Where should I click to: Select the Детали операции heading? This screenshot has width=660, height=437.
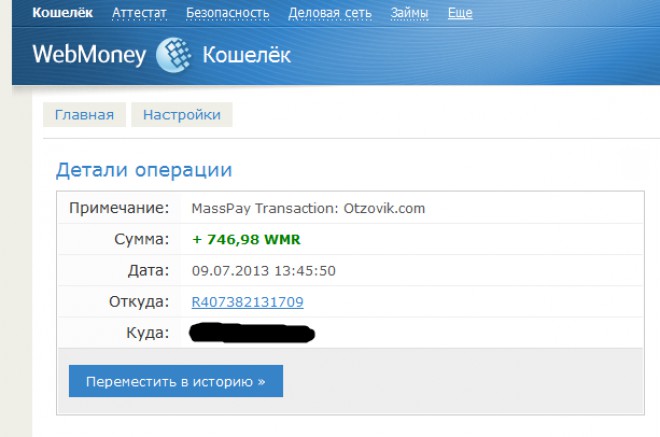[x=144, y=170]
